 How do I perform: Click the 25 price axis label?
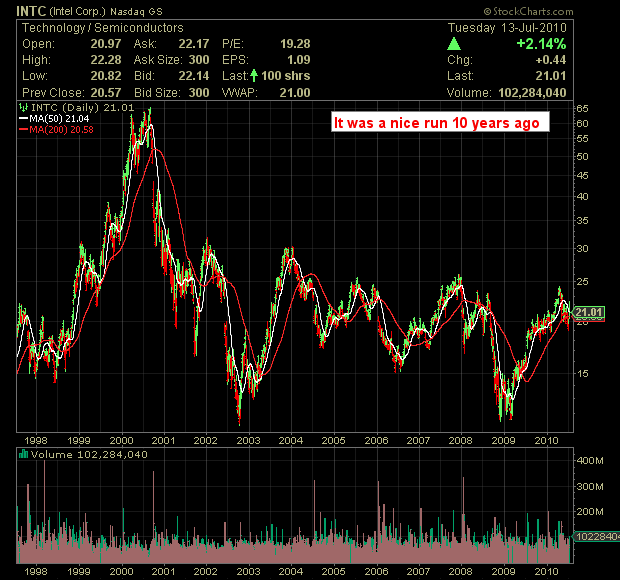pos(582,282)
